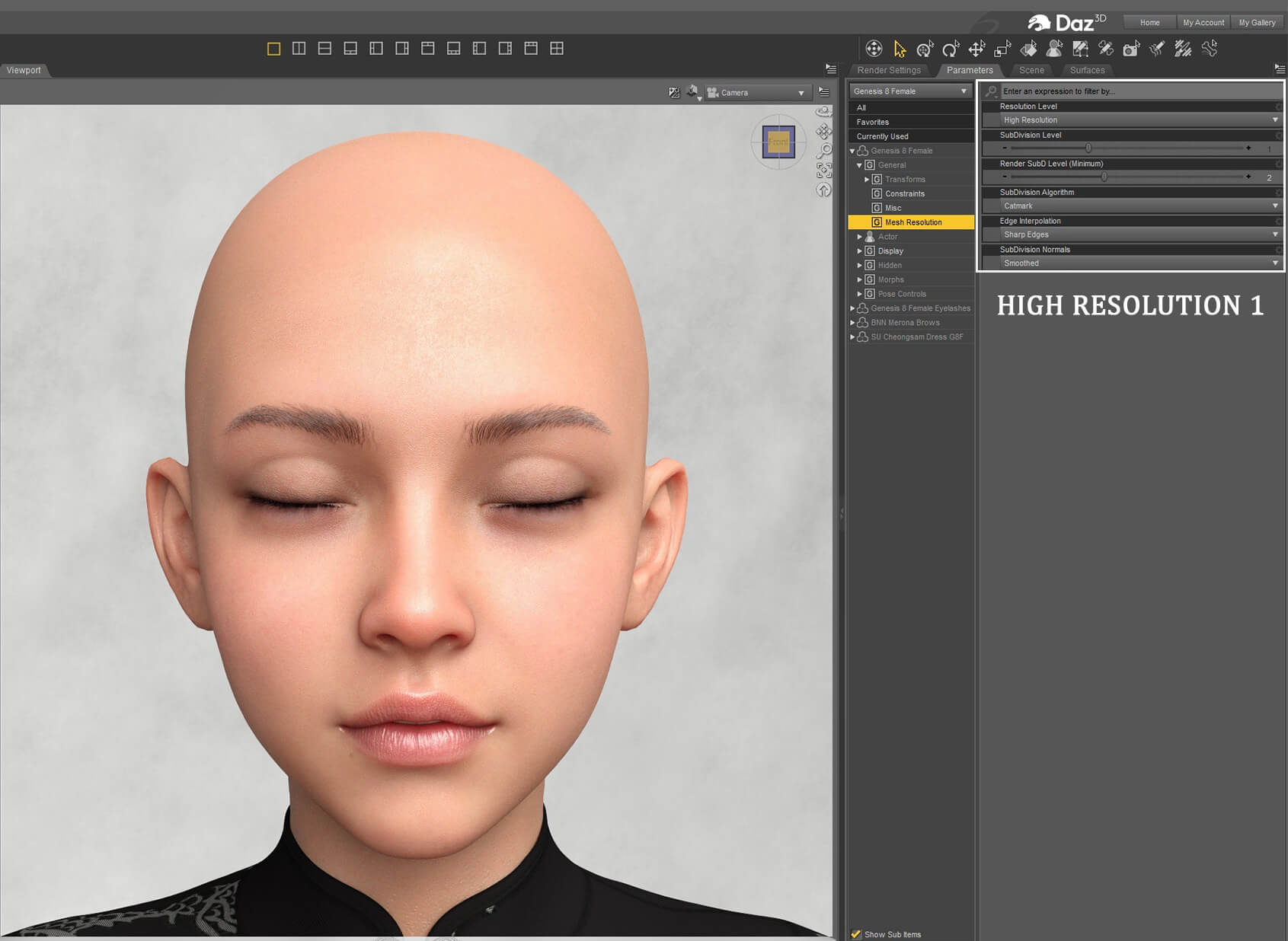Open the Resolution Level High Resolution dropdown
Viewport: 1288px width, 941px height.
(x=1139, y=120)
